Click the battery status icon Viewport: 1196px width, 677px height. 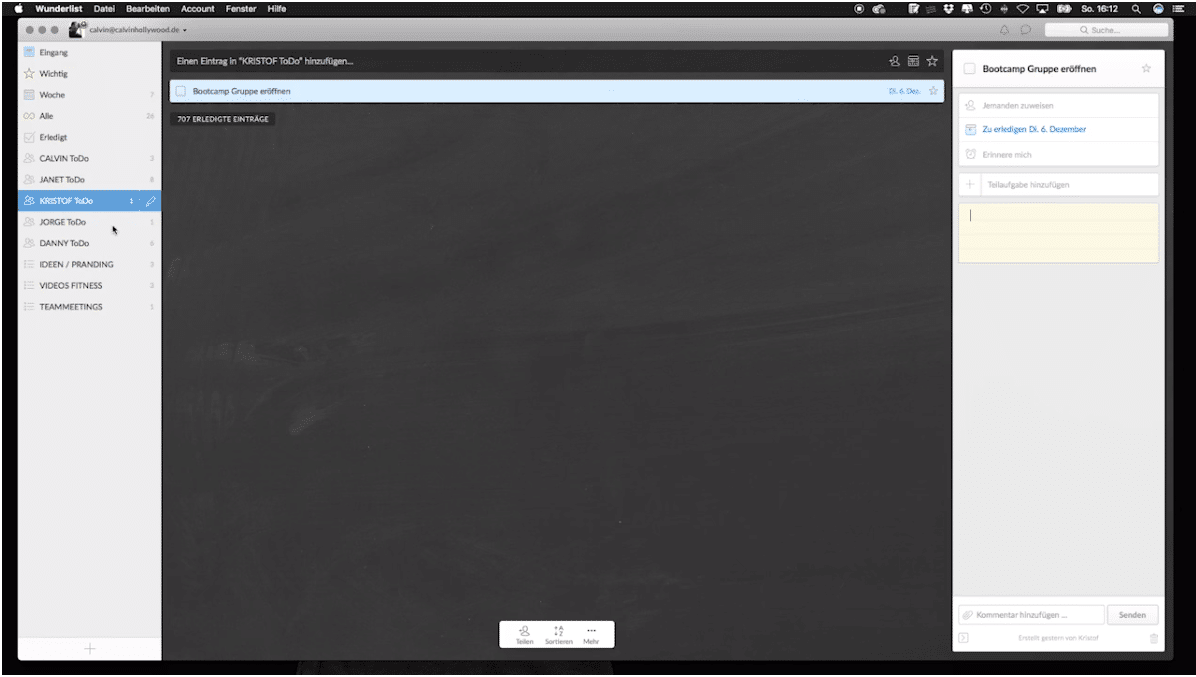(1064, 8)
